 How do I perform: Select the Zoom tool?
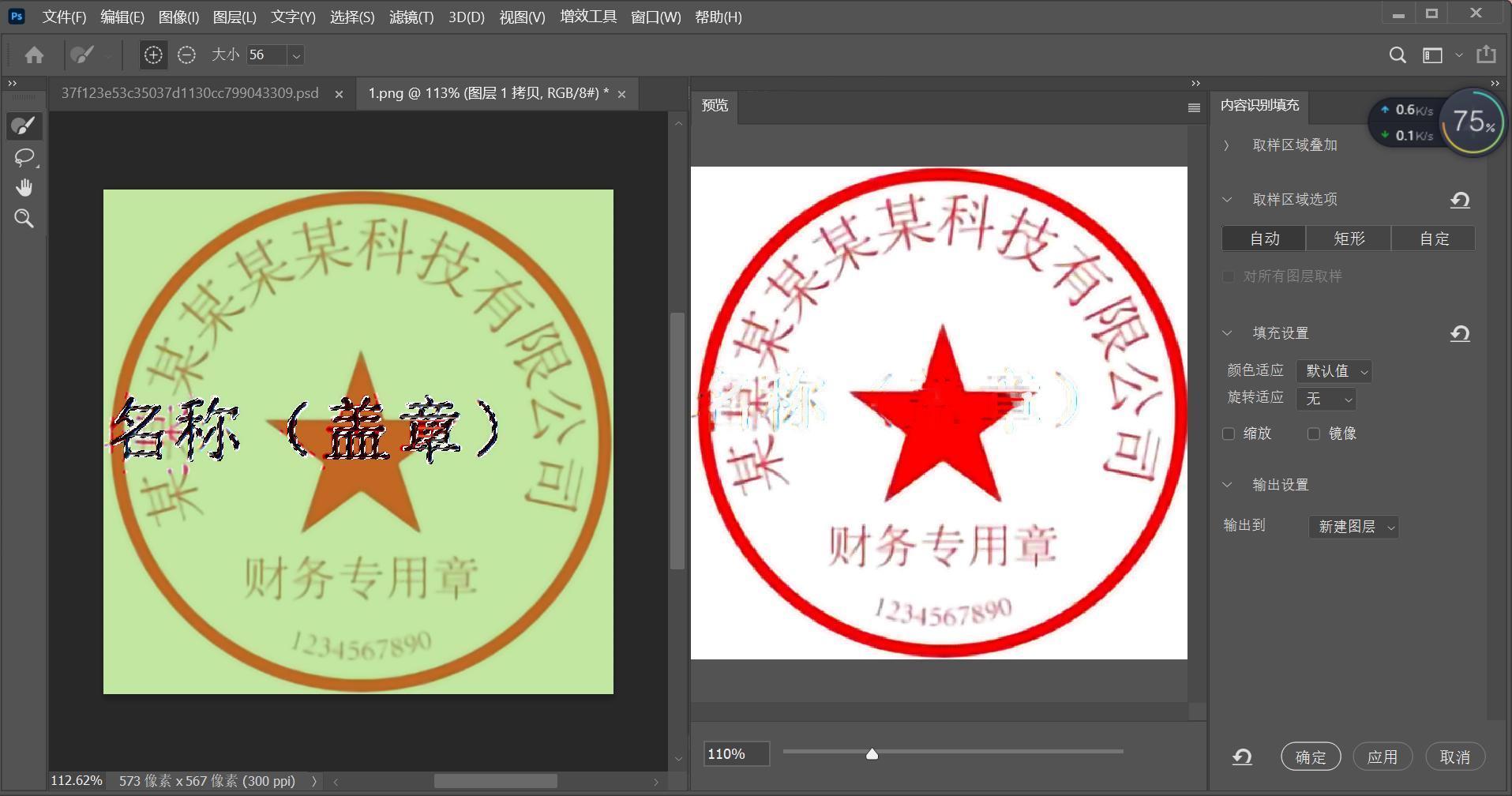[x=24, y=218]
